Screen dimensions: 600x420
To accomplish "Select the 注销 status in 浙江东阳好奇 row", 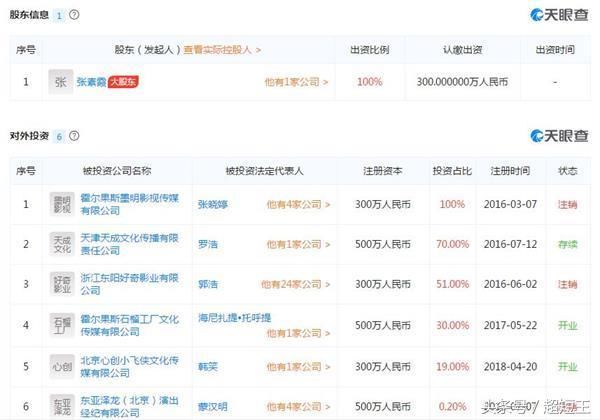I will 567,284.
